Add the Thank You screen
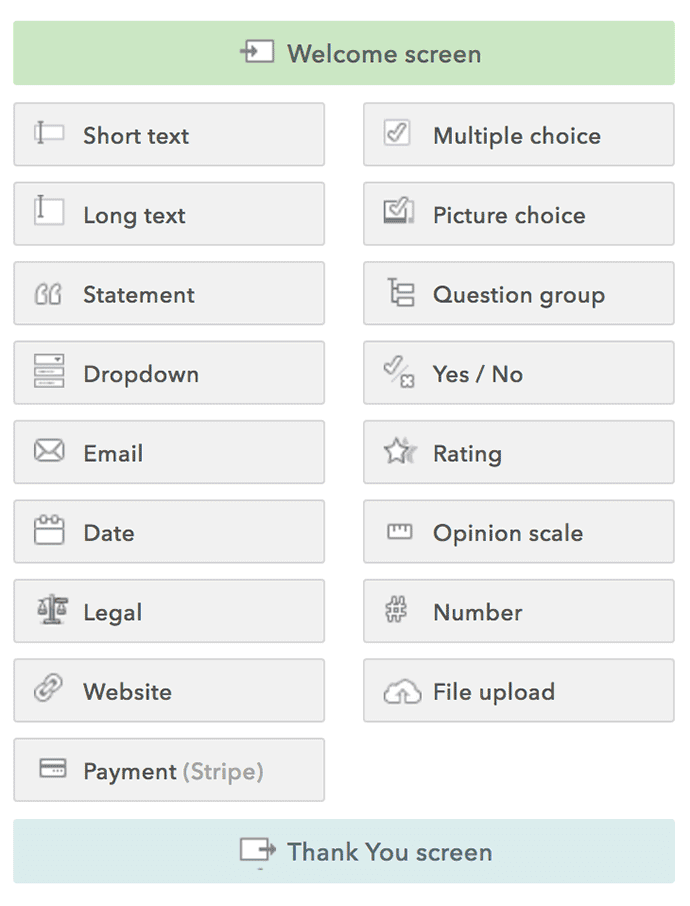This screenshot has width=690, height=906. coord(344,851)
